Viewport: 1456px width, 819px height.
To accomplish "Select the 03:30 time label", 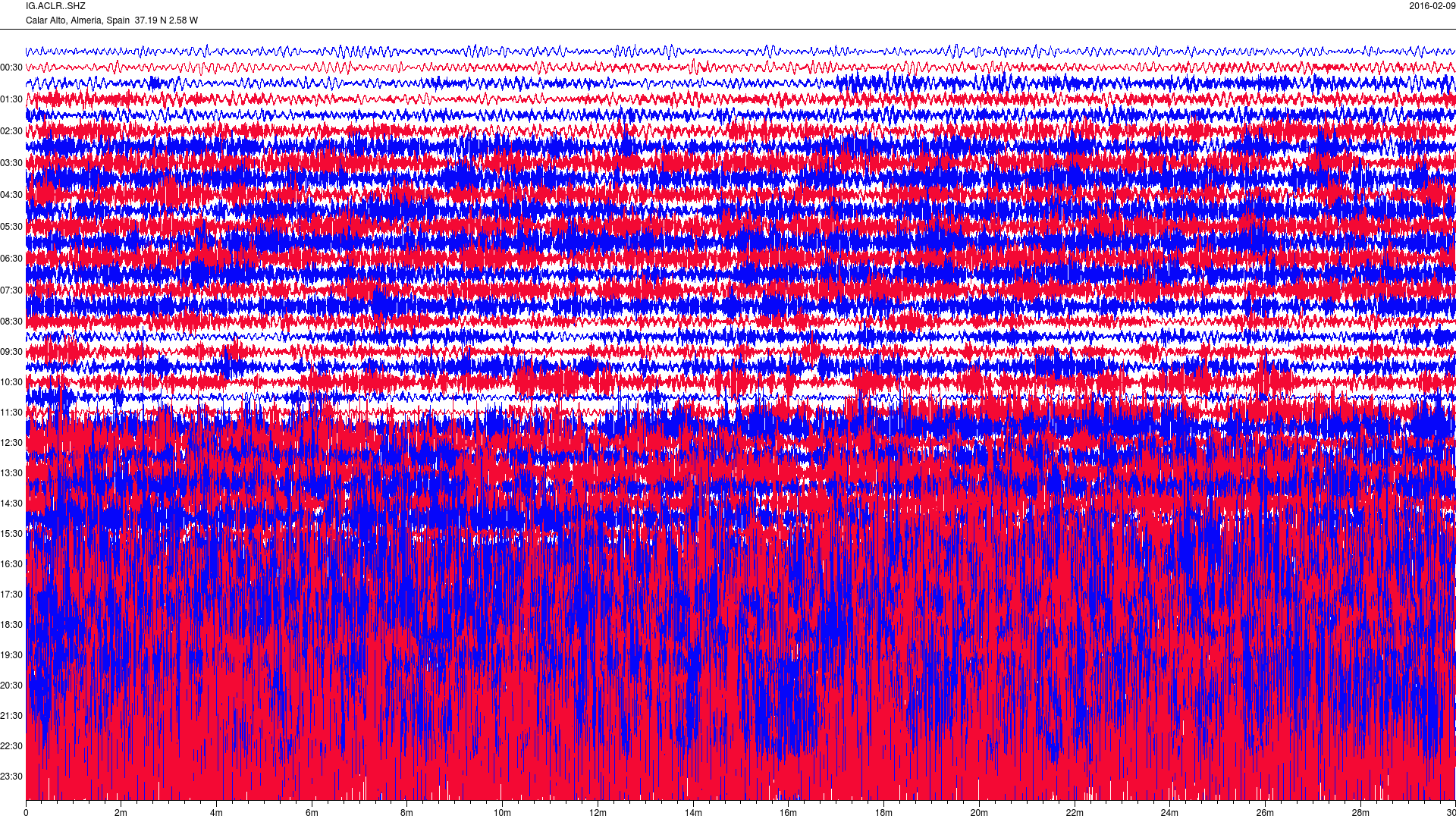I will coord(11,163).
